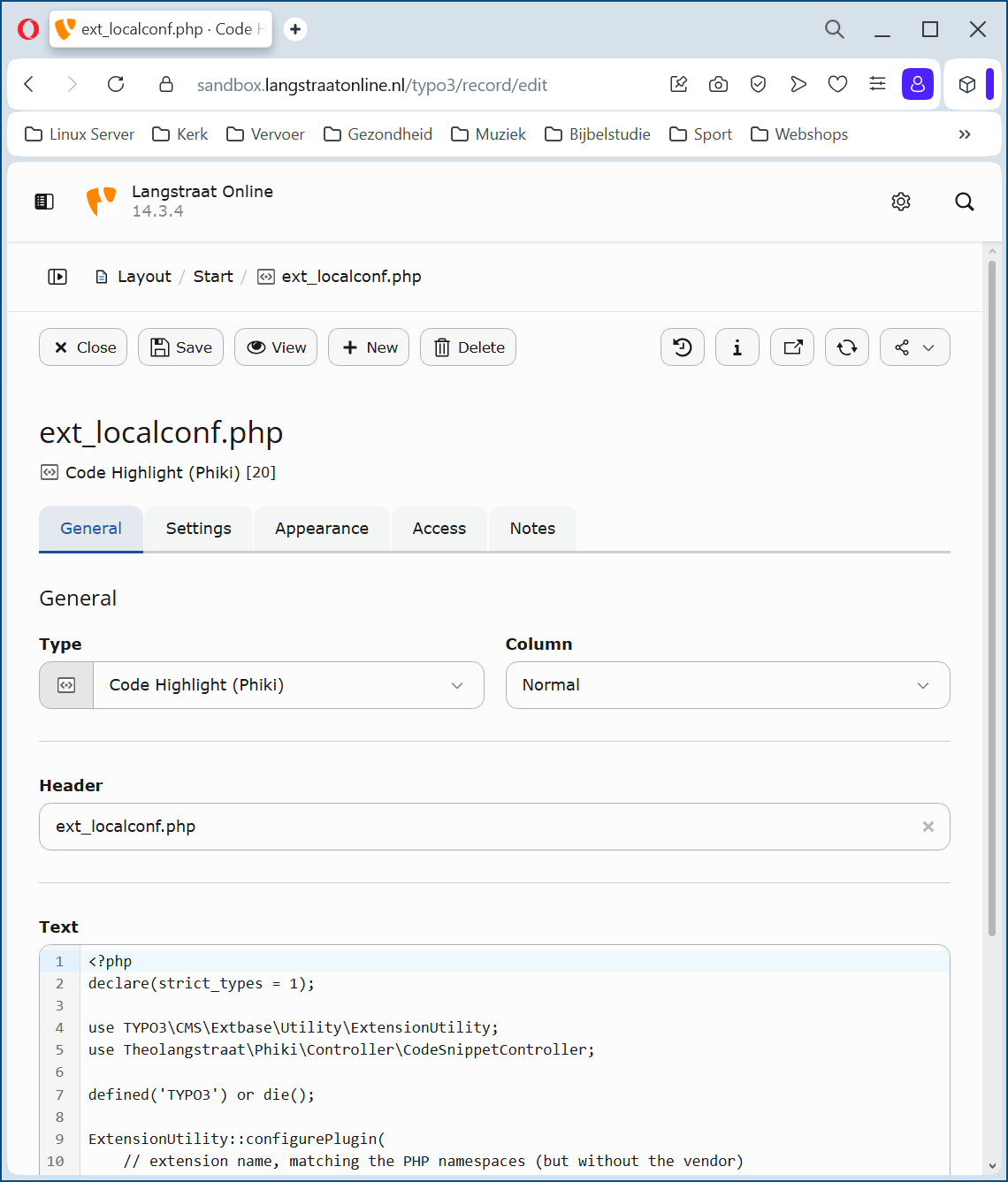This screenshot has height=1182, width=1008.
Task: Go to Start in breadcrumb
Action: 213,277
